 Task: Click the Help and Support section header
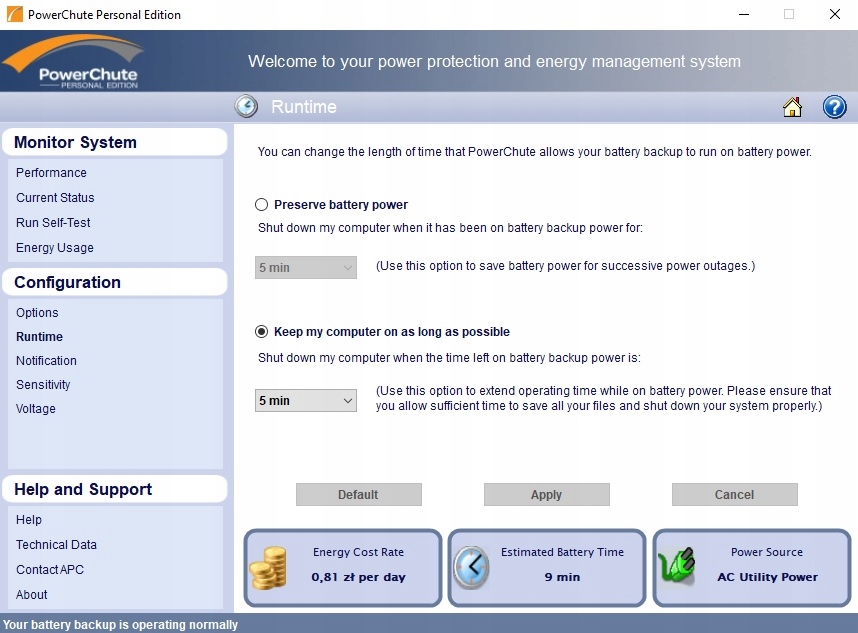coord(115,489)
